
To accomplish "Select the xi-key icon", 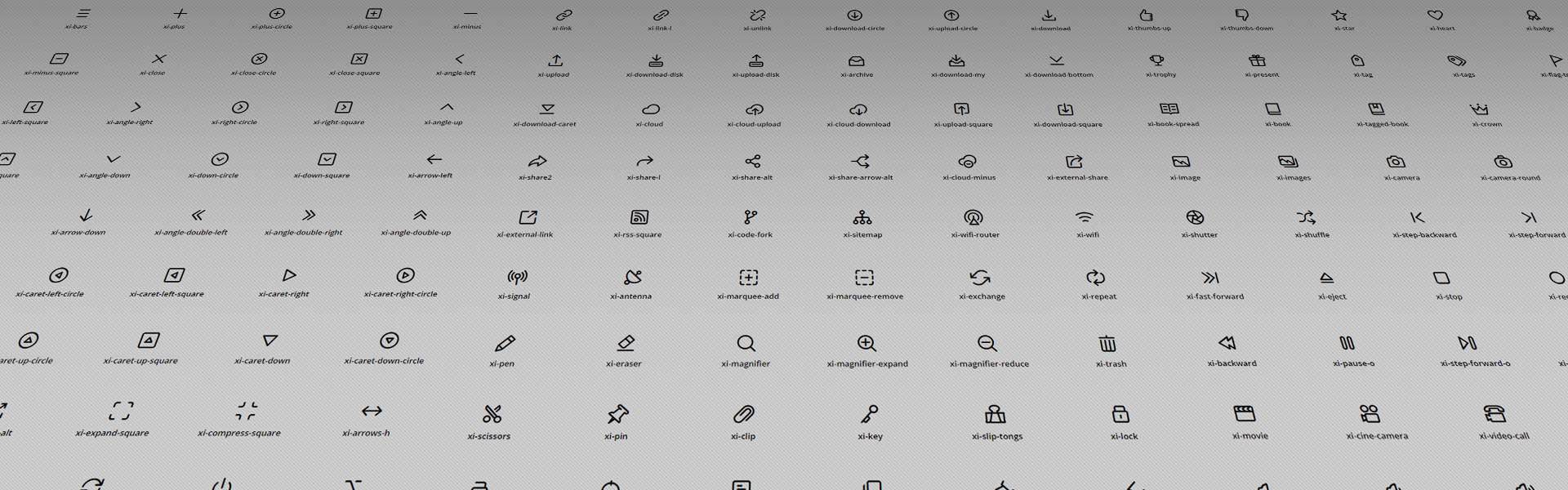I will pyautogui.click(x=870, y=414).
